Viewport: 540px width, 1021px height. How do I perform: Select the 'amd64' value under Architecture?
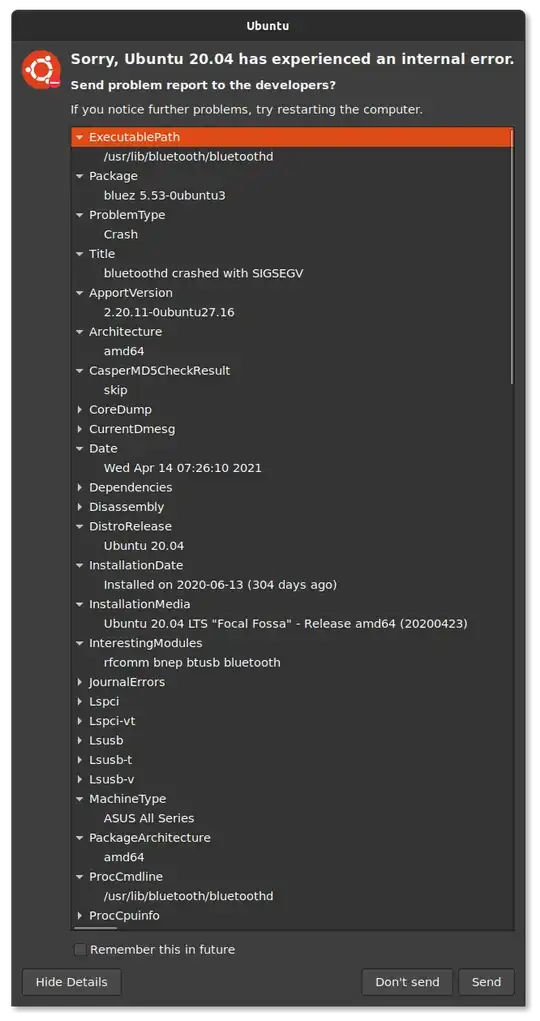tap(124, 351)
